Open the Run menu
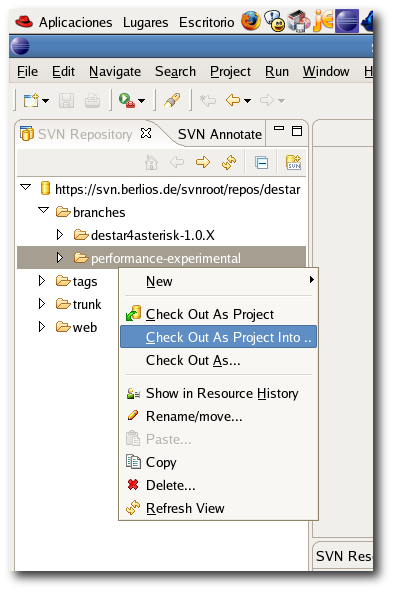The image size is (394, 592). pyautogui.click(x=277, y=71)
